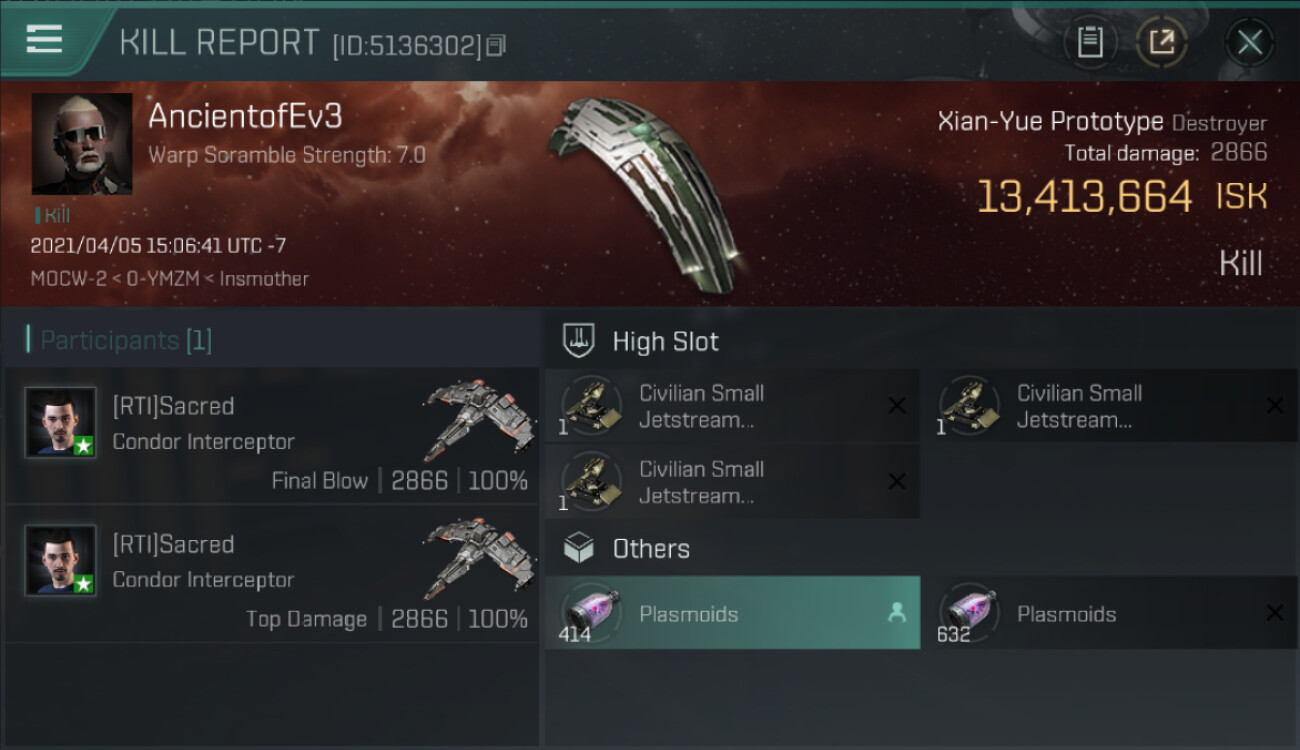Open the Participants [1] section header

click(119, 340)
